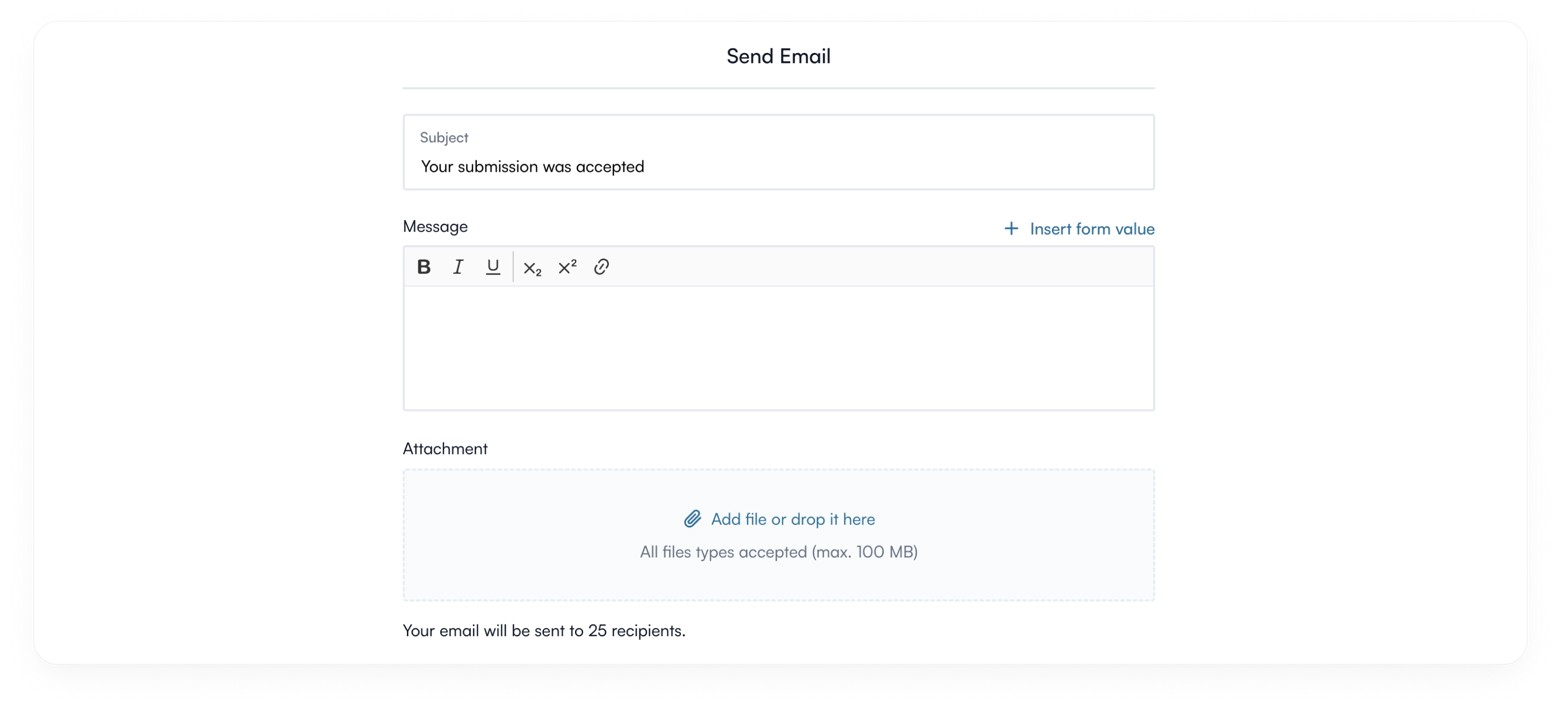The height and width of the screenshot is (711, 1561).
Task: Click inside the empty message body editor
Action: point(778,348)
